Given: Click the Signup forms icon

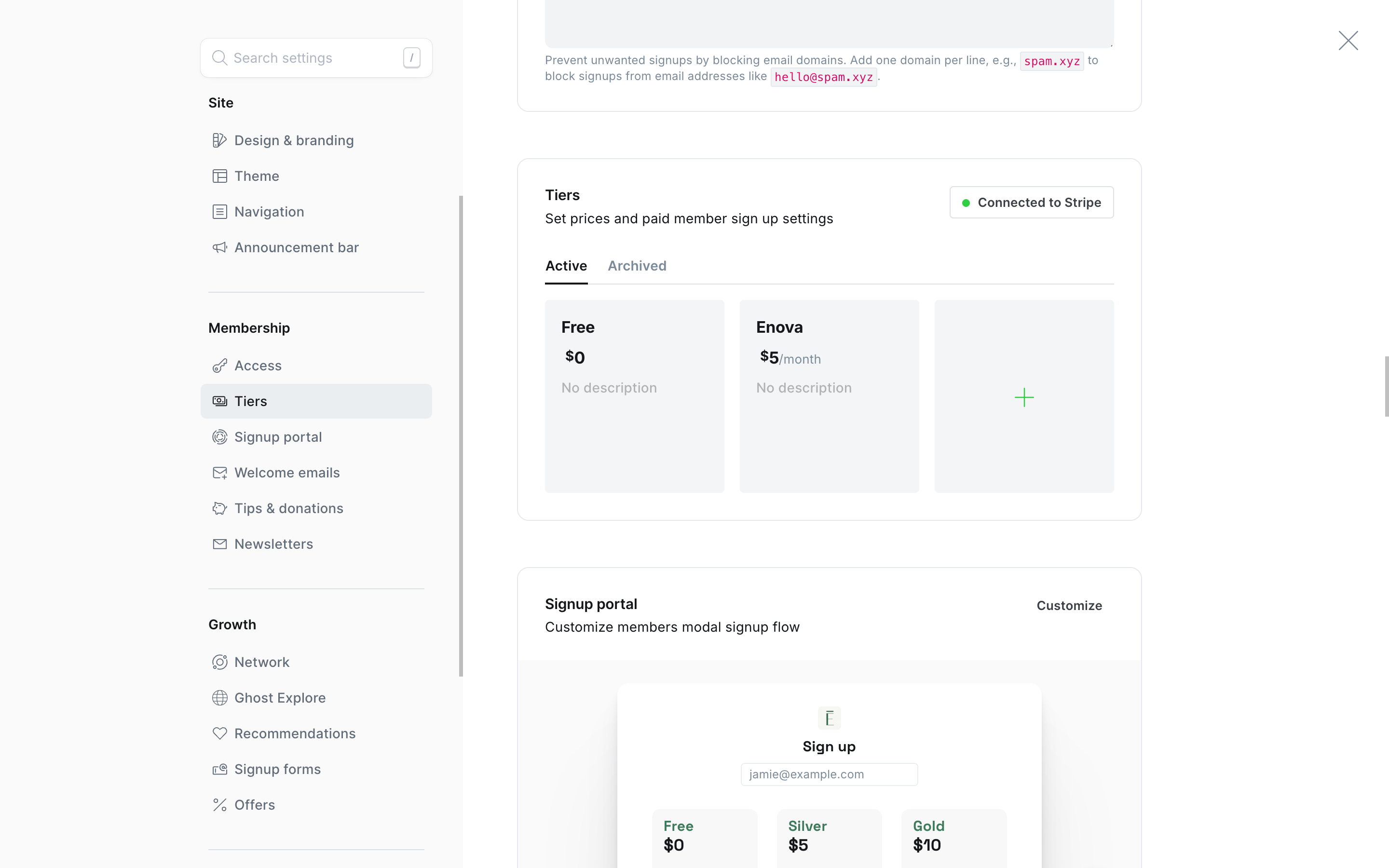Looking at the screenshot, I should point(219,769).
